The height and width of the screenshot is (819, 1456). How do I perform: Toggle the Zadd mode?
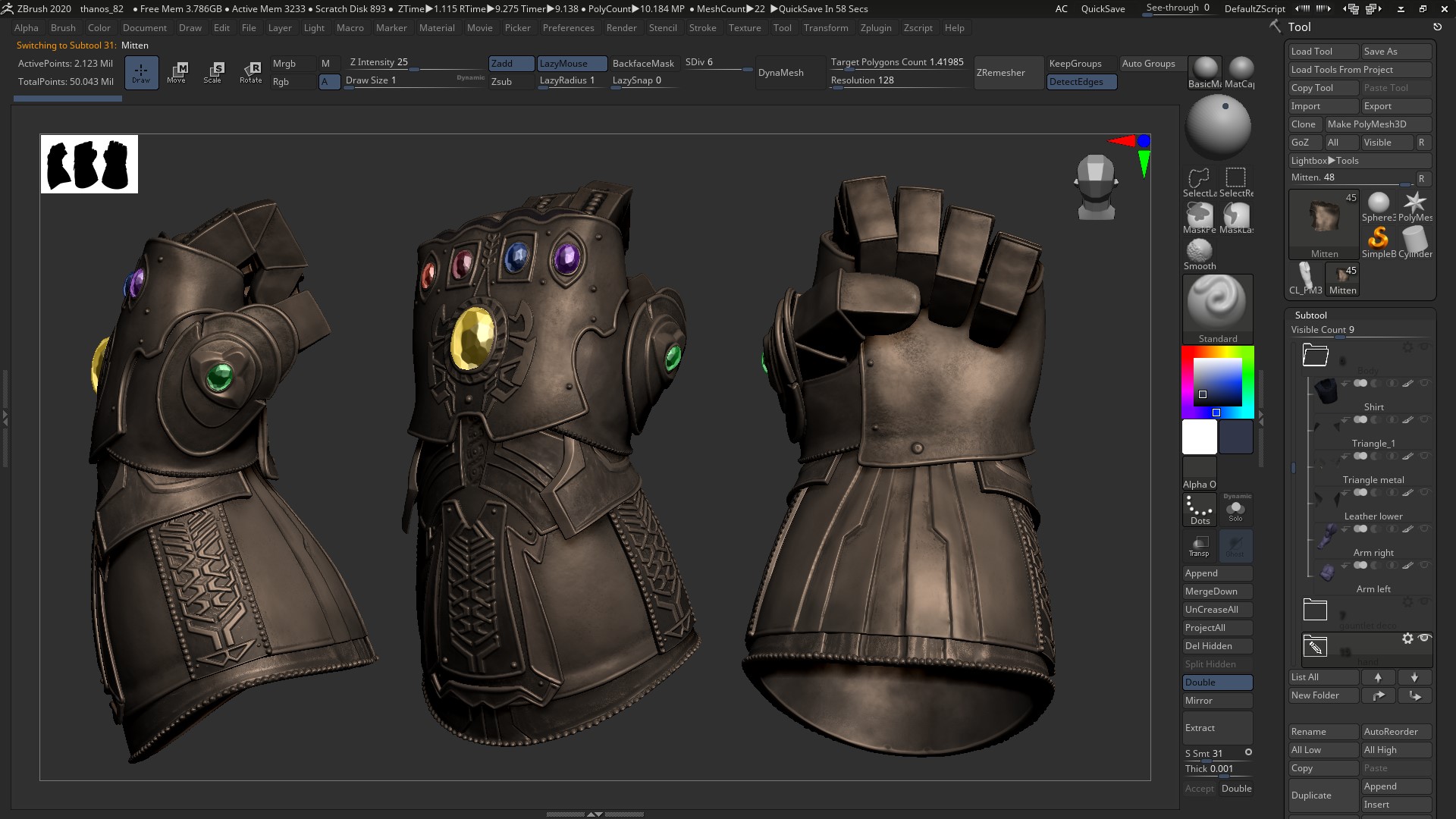pos(512,64)
